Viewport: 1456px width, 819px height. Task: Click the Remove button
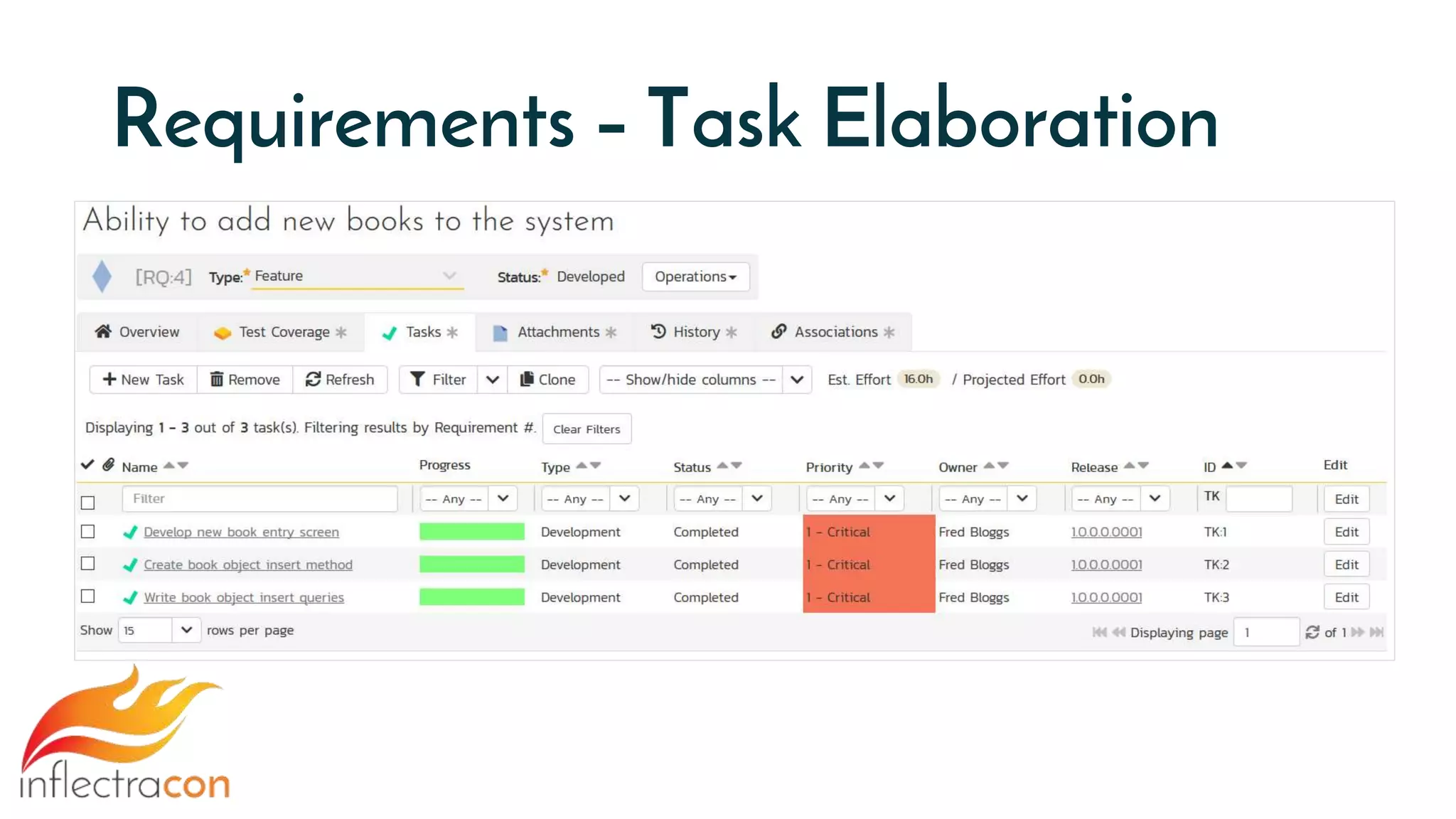pyautogui.click(x=245, y=380)
